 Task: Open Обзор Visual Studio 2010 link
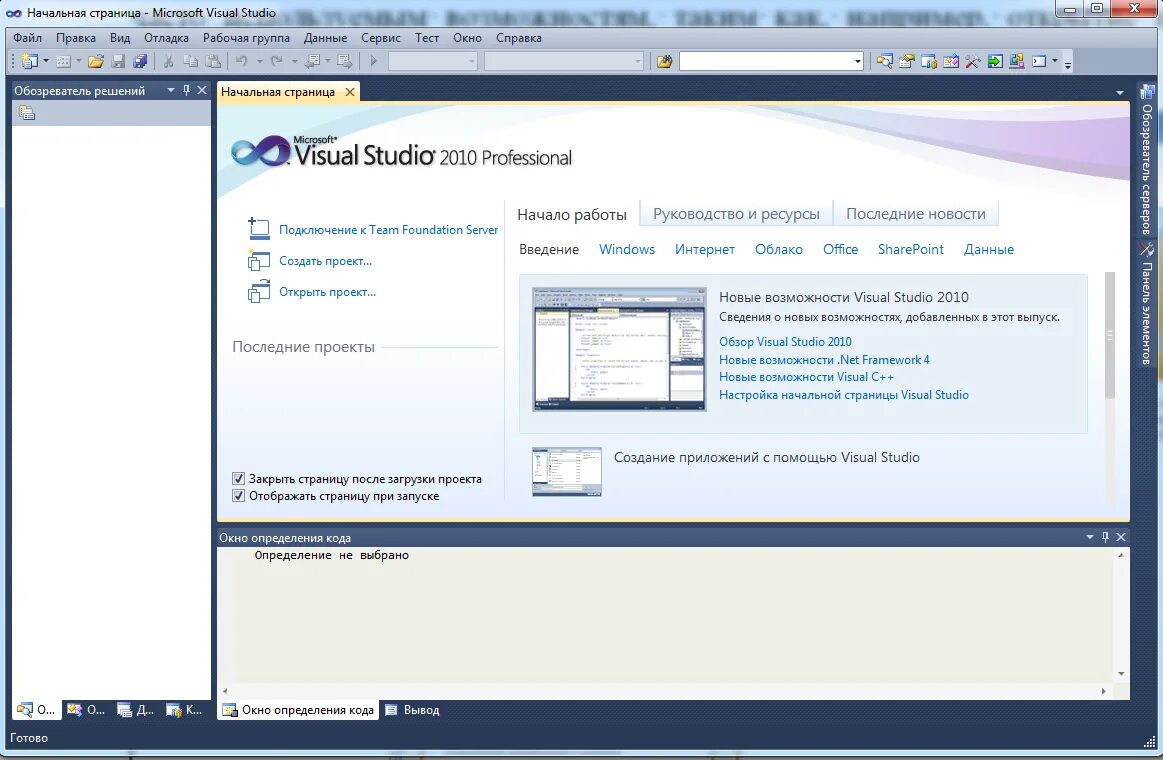click(x=785, y=342)
